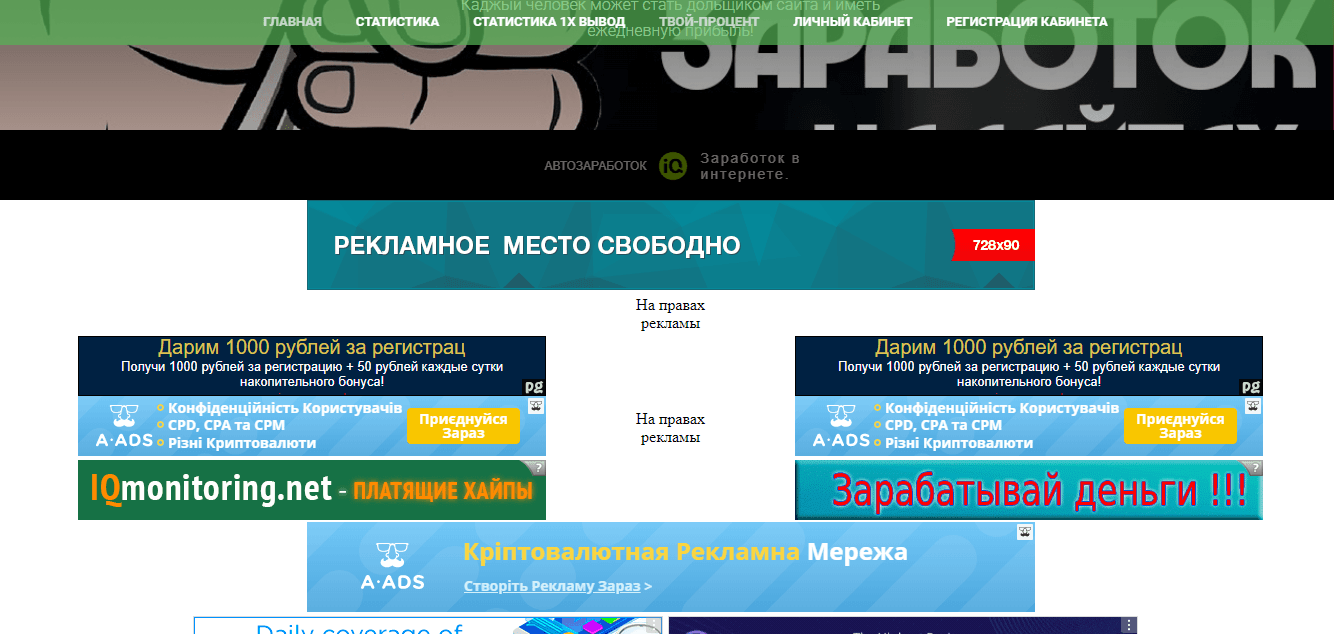Go to СТАТИСТИКА page
Image resolution: width=1334 pixels, height=634 pixels.
tap(397, 22)
